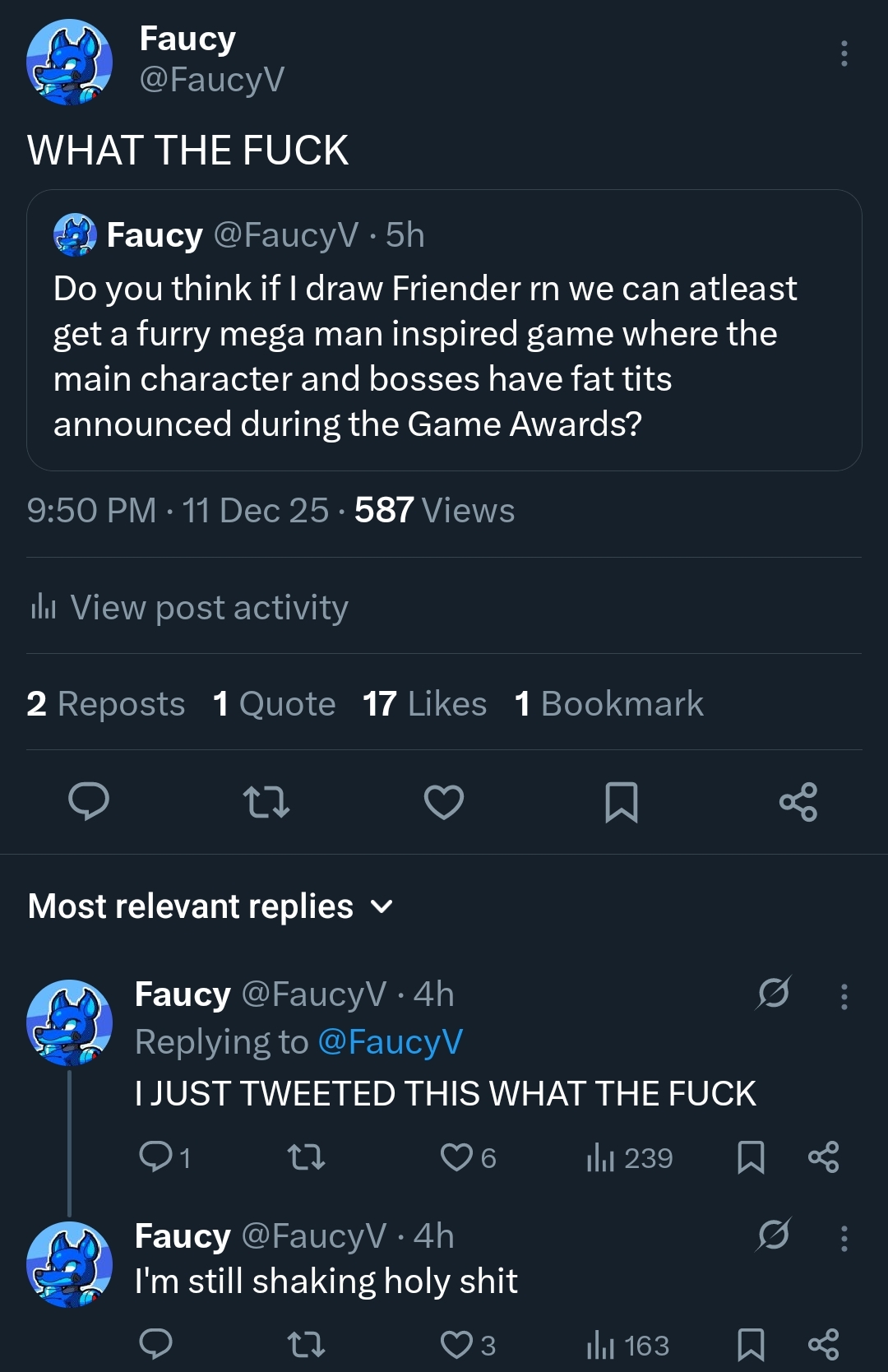Open main post three-dot options menu
Image resolution: width=888 pixels, height=1372 pixels.
pos(844,53)
